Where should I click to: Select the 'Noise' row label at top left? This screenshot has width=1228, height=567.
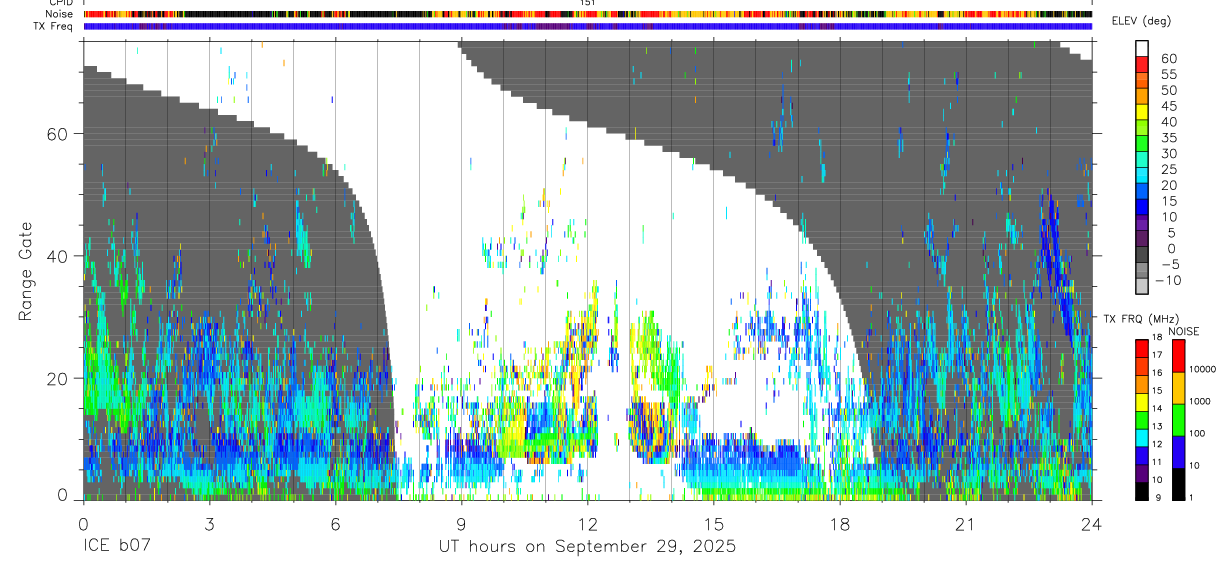60,15
